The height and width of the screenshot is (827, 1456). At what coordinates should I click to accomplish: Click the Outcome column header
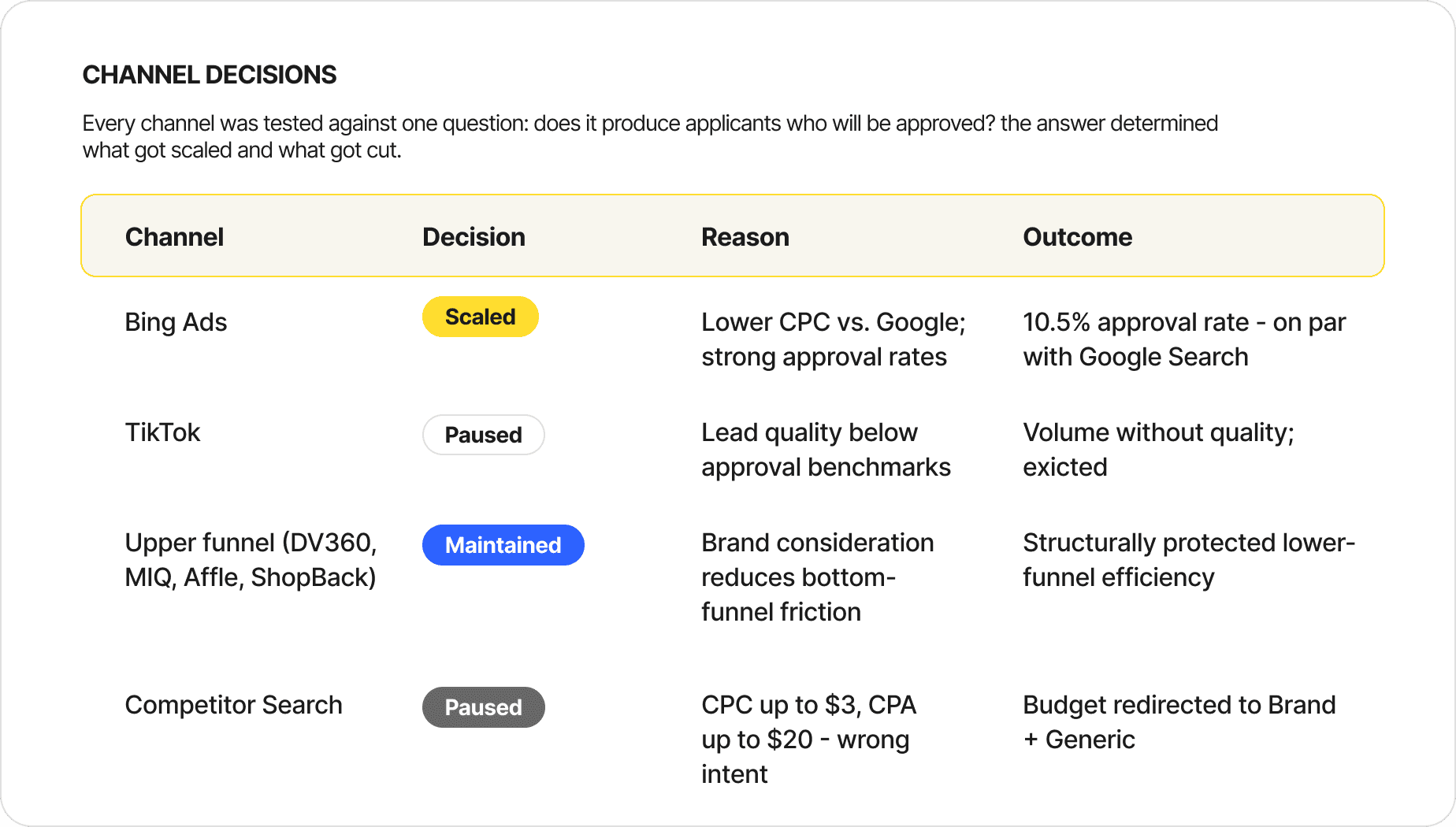(x=1077, y=237)
